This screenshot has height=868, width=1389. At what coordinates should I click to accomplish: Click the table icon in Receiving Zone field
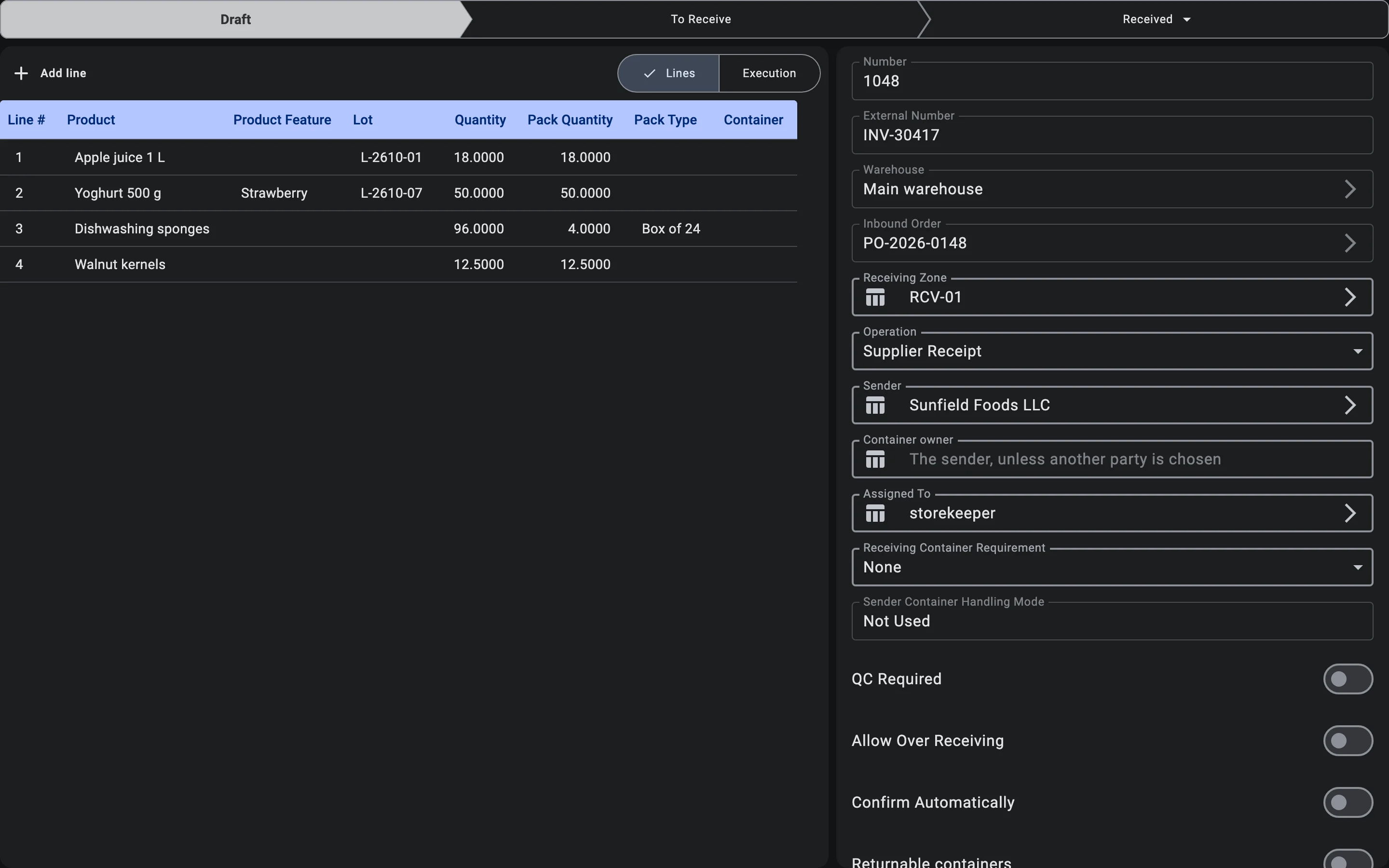point(875,298)
